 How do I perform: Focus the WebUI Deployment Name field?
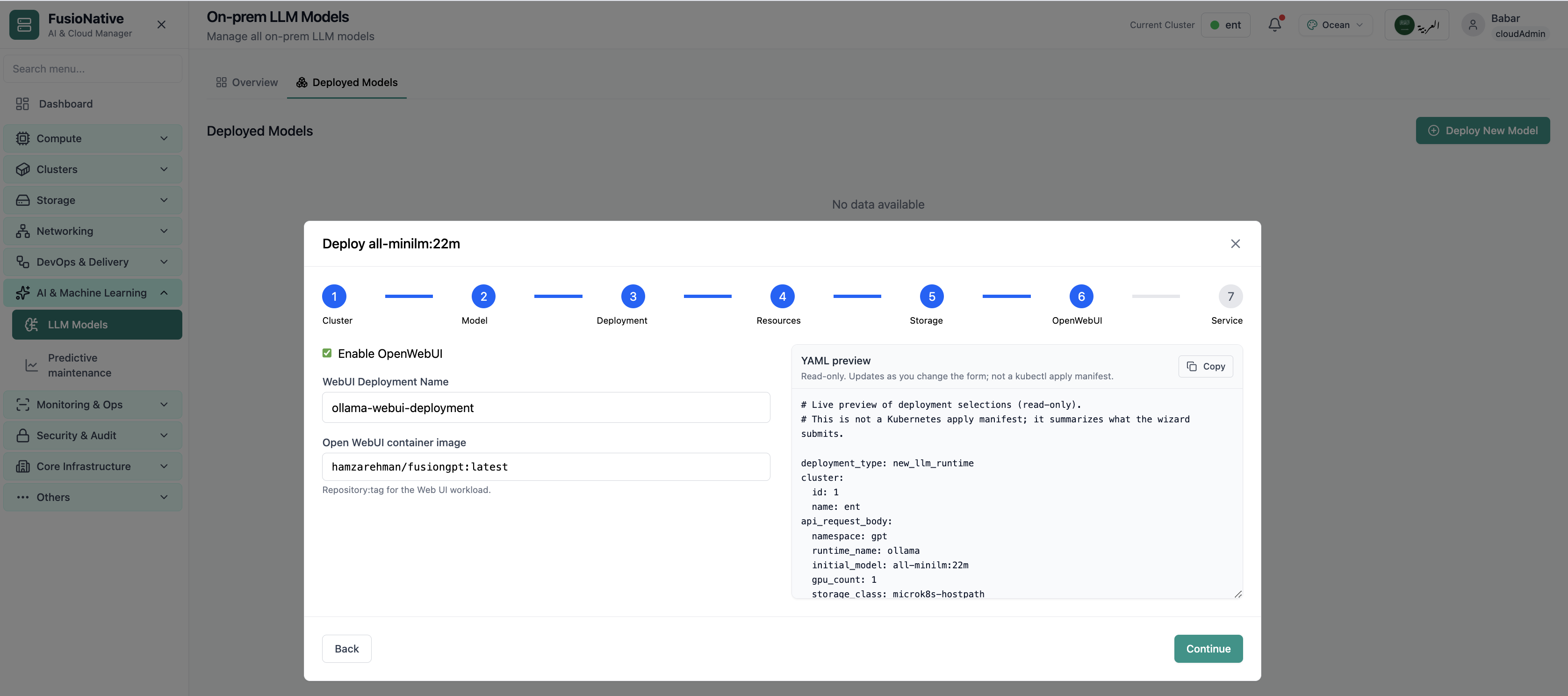[546, 408]
